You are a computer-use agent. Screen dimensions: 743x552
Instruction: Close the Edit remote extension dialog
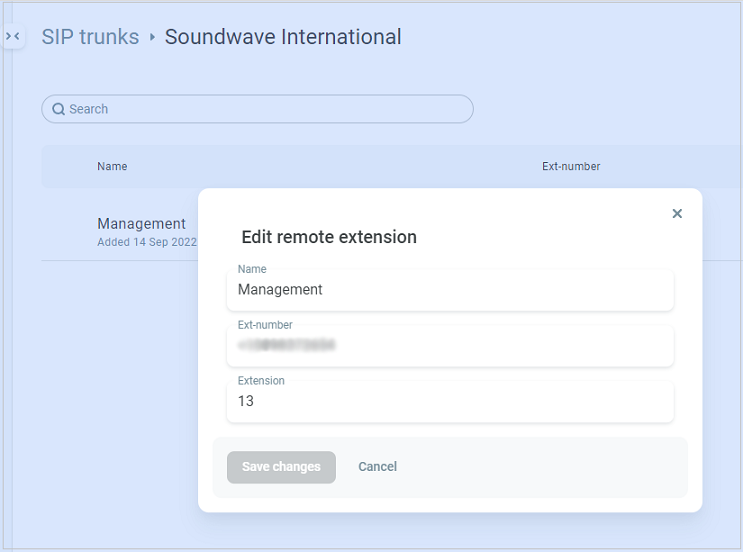coord(677,214)
